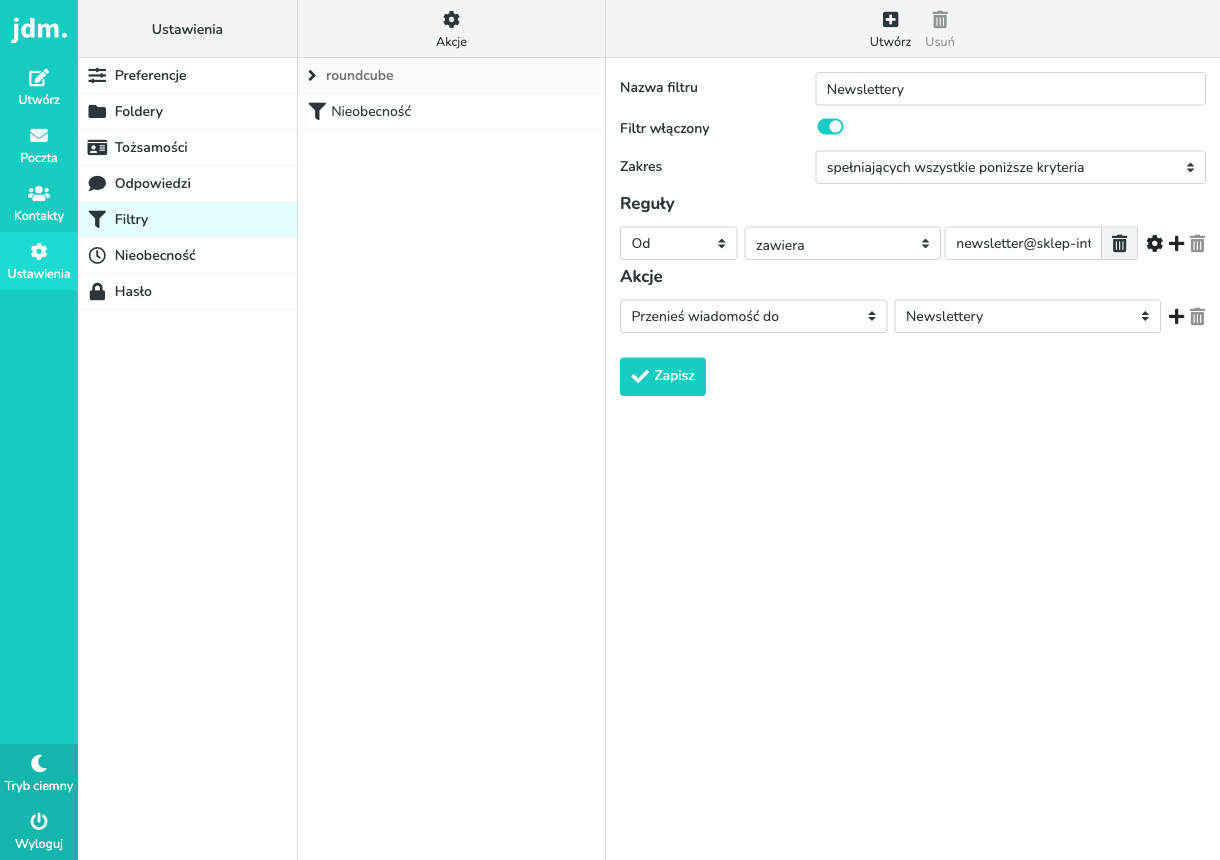Viewport: 1220px width, 860px height.
Task: Click the Zapisz save button
Action: 663,377
